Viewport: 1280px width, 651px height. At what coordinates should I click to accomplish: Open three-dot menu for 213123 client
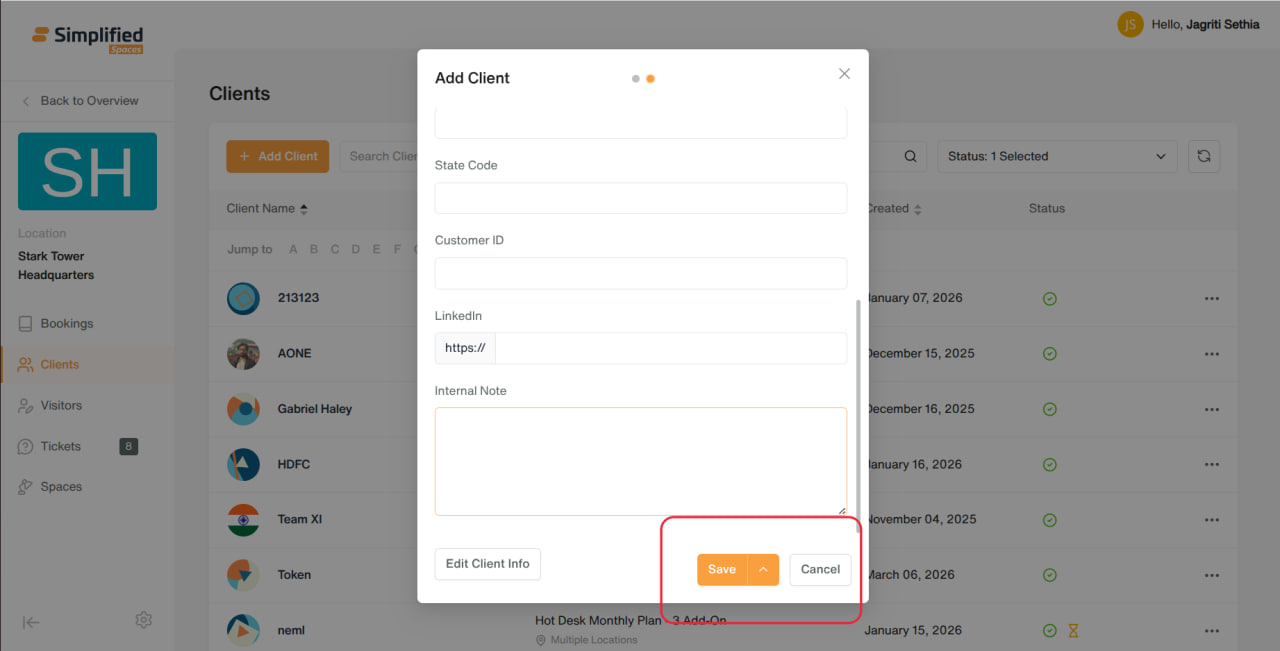point(1212,298)
